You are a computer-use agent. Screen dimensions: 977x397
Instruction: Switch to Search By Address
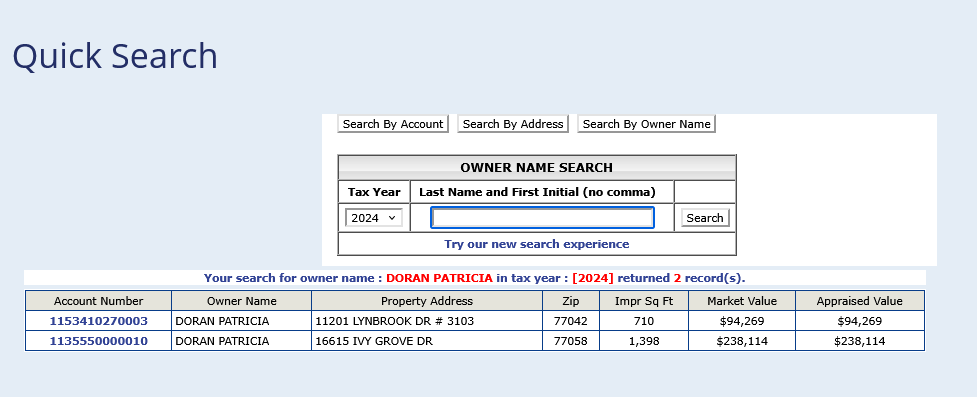click(x=513, y=124)
